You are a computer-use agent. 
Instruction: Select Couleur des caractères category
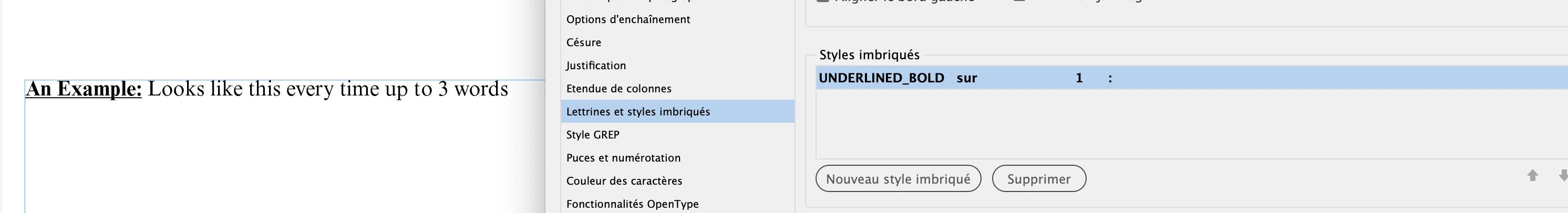tap(624, 182)
